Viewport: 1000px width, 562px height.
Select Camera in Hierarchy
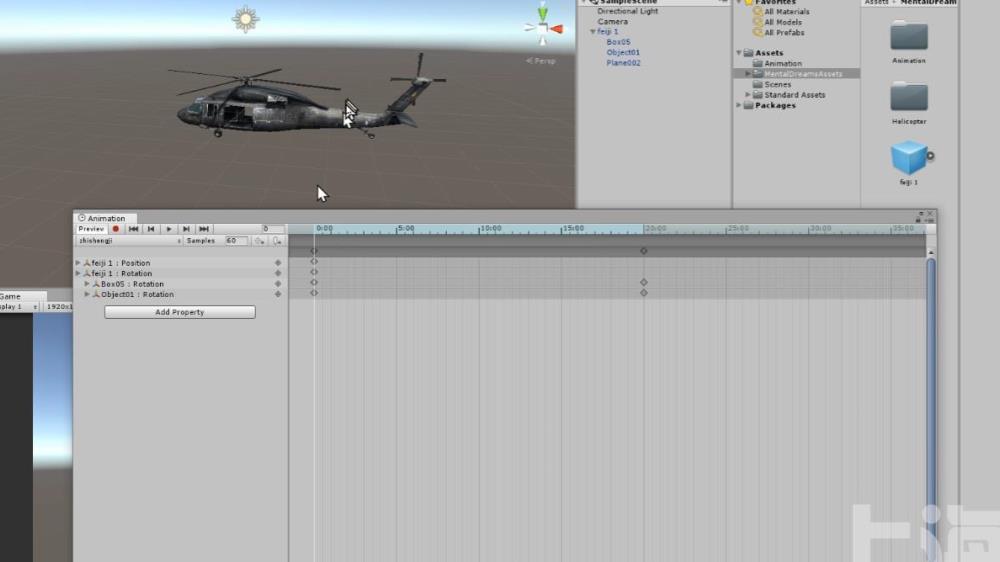tap(612, 21)
